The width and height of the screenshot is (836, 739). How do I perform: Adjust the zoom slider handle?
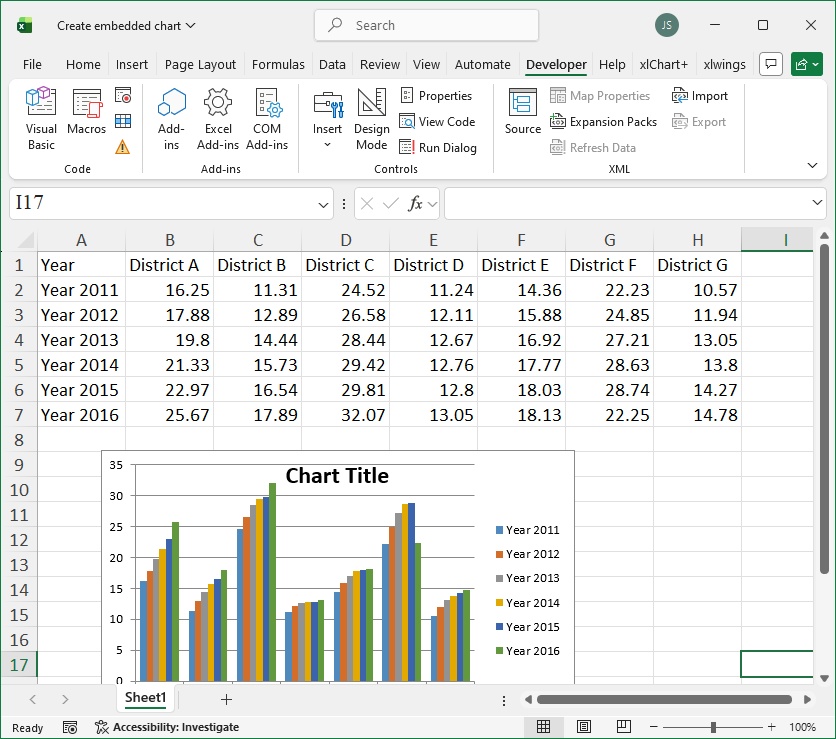(x=713, y=727)
